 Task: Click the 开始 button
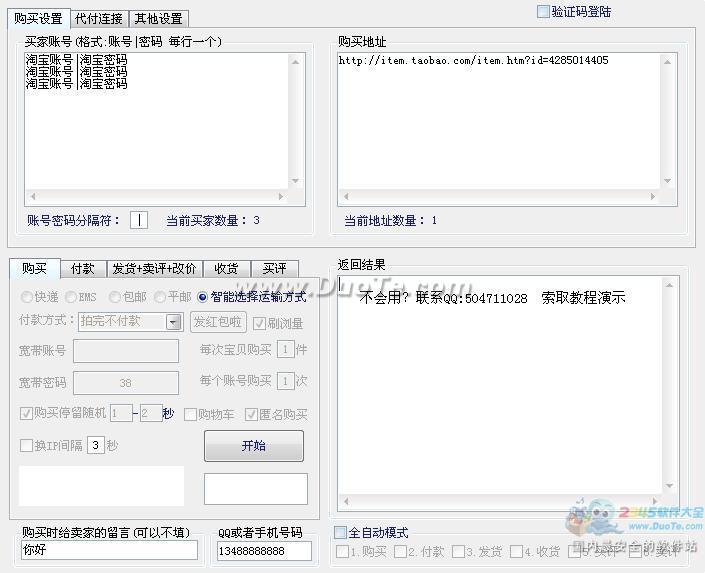coord(254,446)
